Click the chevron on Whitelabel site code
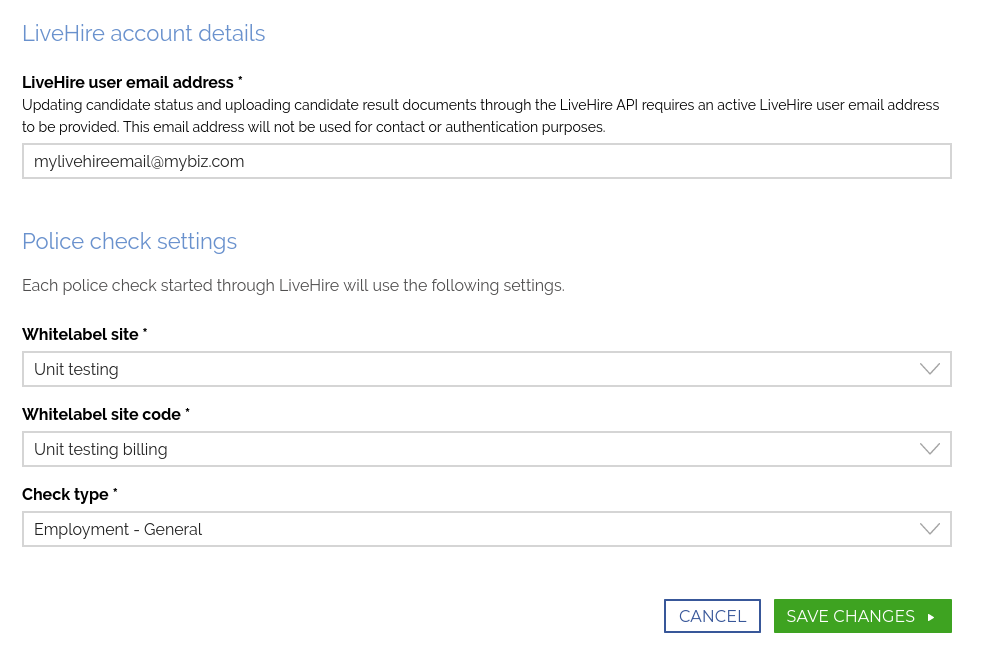 pyautogui.click(x=929, y=449)
